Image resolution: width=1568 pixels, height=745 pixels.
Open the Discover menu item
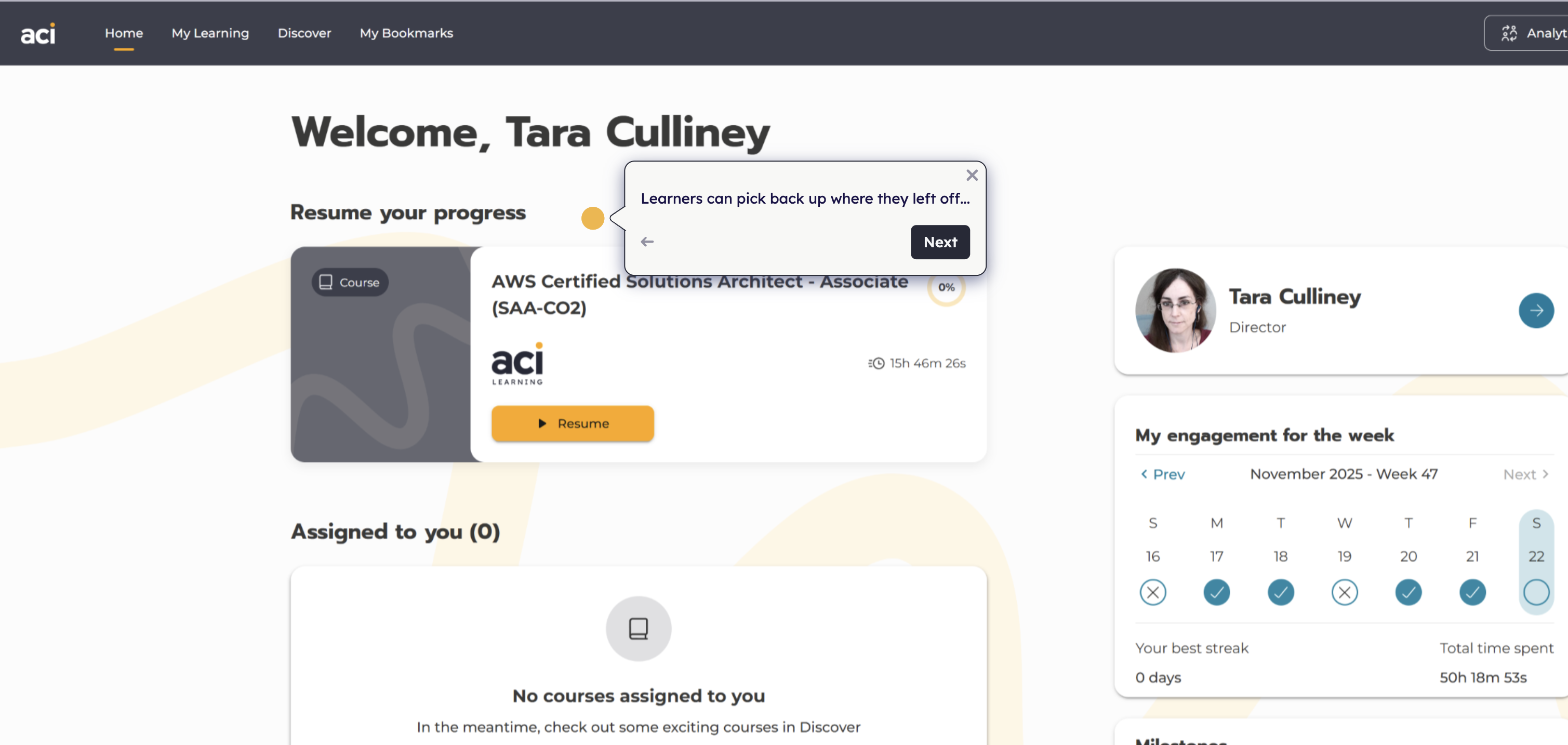click(x=304, y=33)
